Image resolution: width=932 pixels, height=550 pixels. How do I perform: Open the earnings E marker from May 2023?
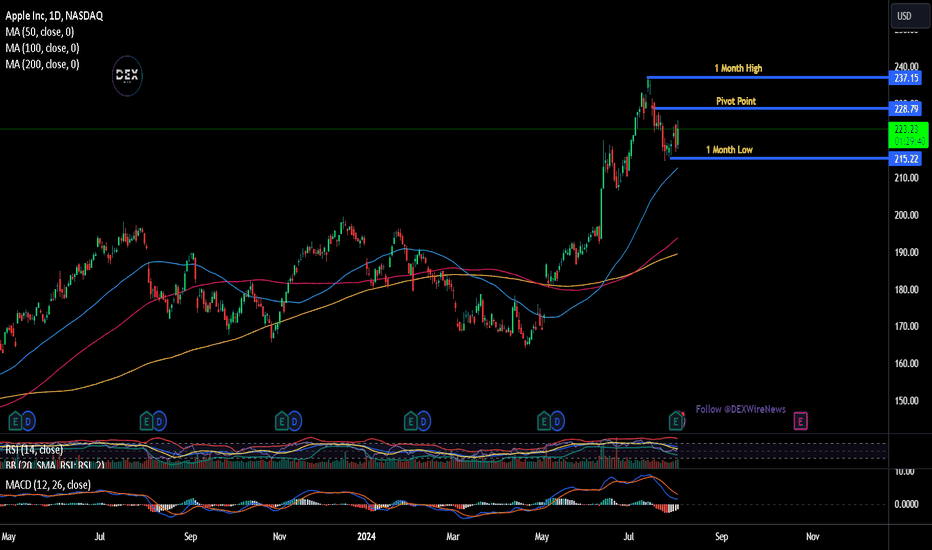click(15, 422)
